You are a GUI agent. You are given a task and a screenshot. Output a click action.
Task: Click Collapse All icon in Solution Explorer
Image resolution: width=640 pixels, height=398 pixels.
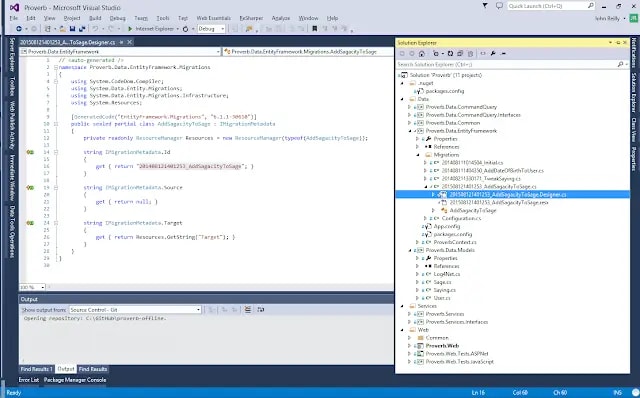point(460,53)
